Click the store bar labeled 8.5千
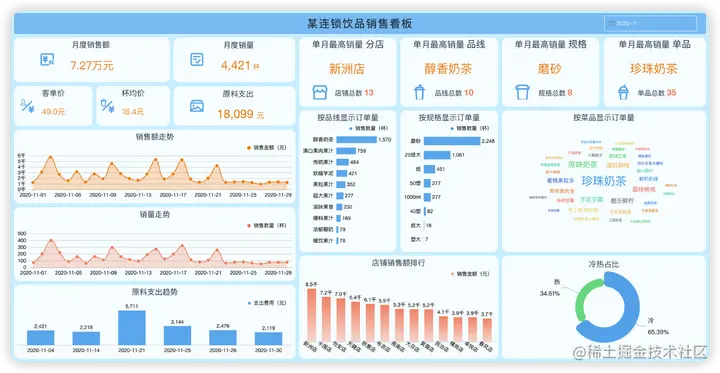 [312, 314]
